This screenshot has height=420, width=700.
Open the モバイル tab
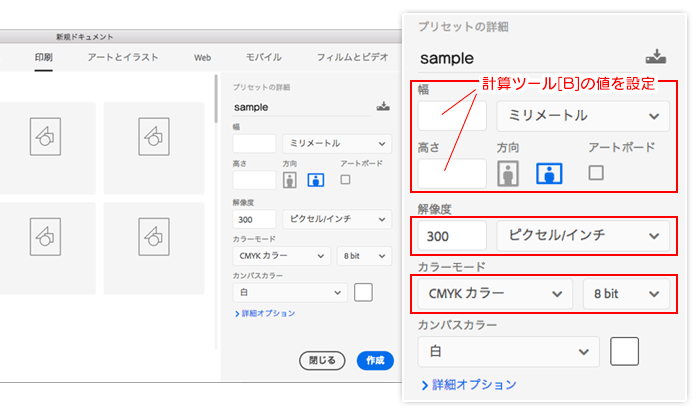pos(263,58)
